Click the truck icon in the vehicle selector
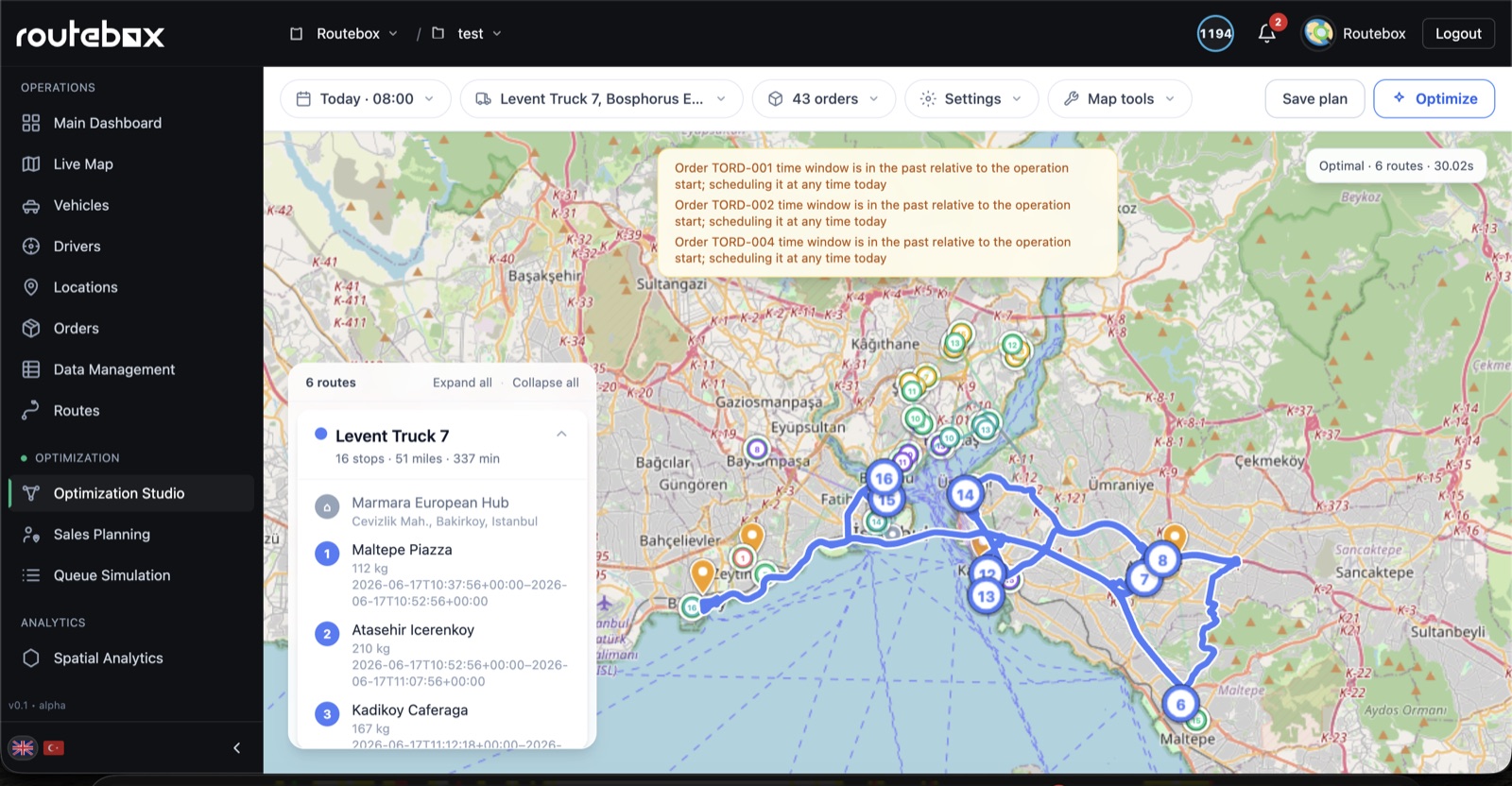Image resolution: width=1512 pixels, height=786 pixels. pyautogui.click(x=483, y=99)
